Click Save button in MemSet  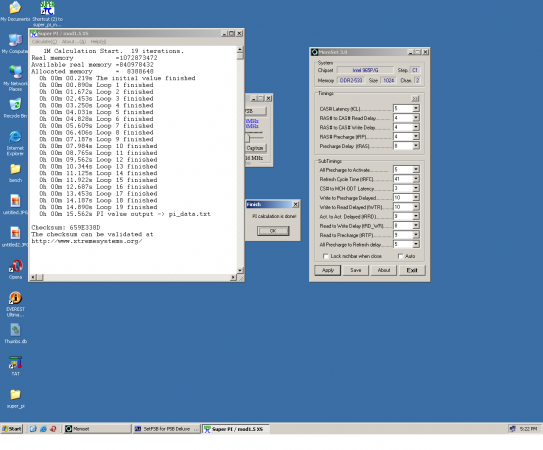click(x=356, y=270)
